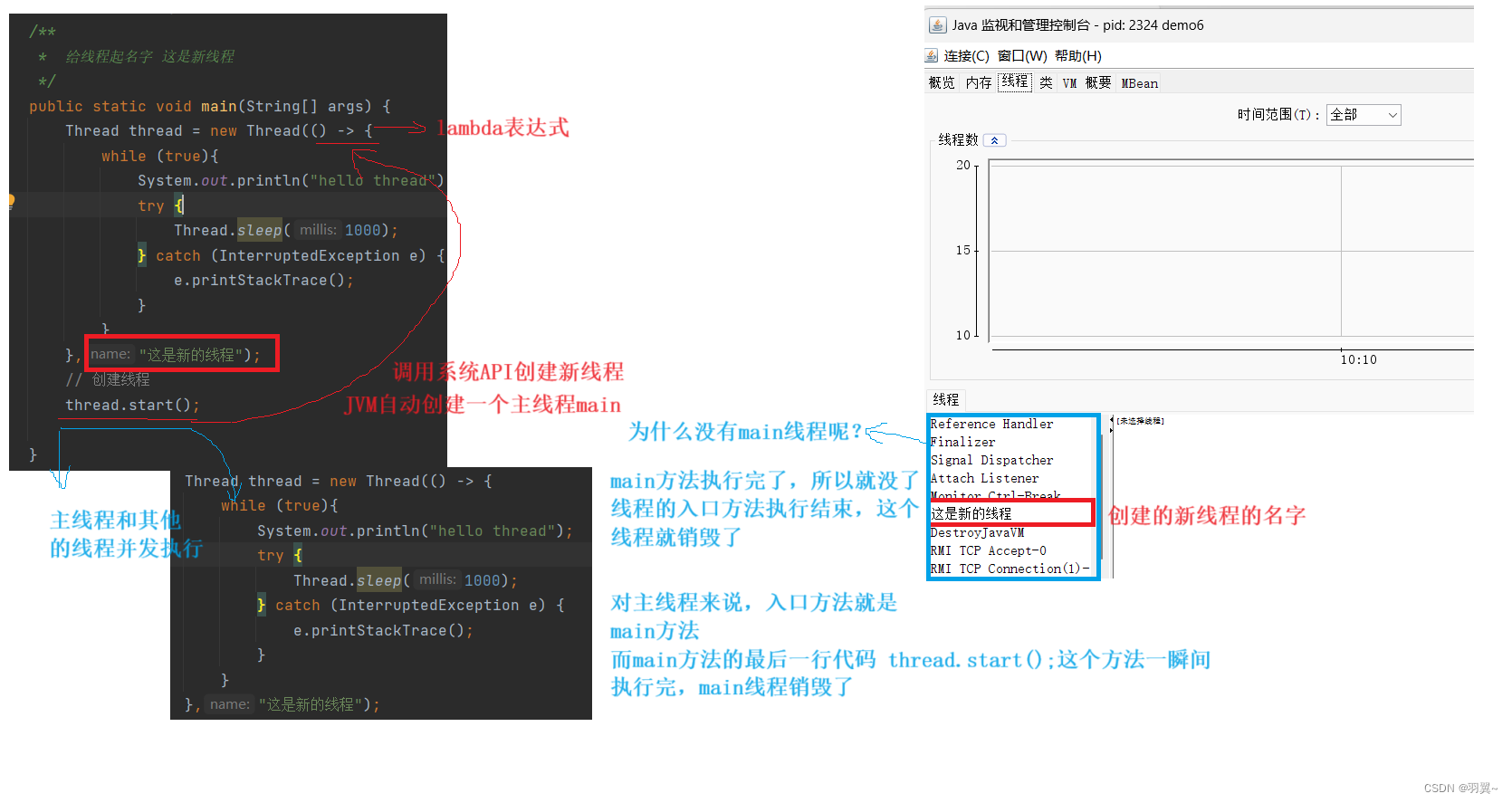Click the left-pointing splitter arrow by the thread list
Image resolution: width=1512 pixels, height=803 pixels.
1111,419
